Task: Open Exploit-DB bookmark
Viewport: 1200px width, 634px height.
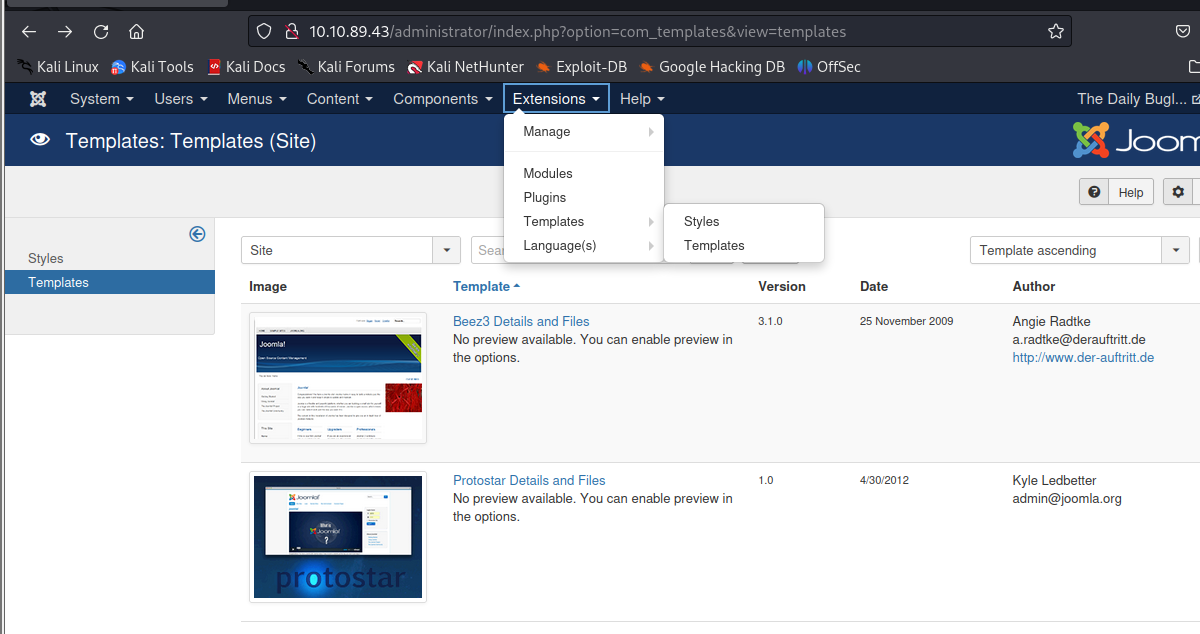Action: (x=581, y=67)
